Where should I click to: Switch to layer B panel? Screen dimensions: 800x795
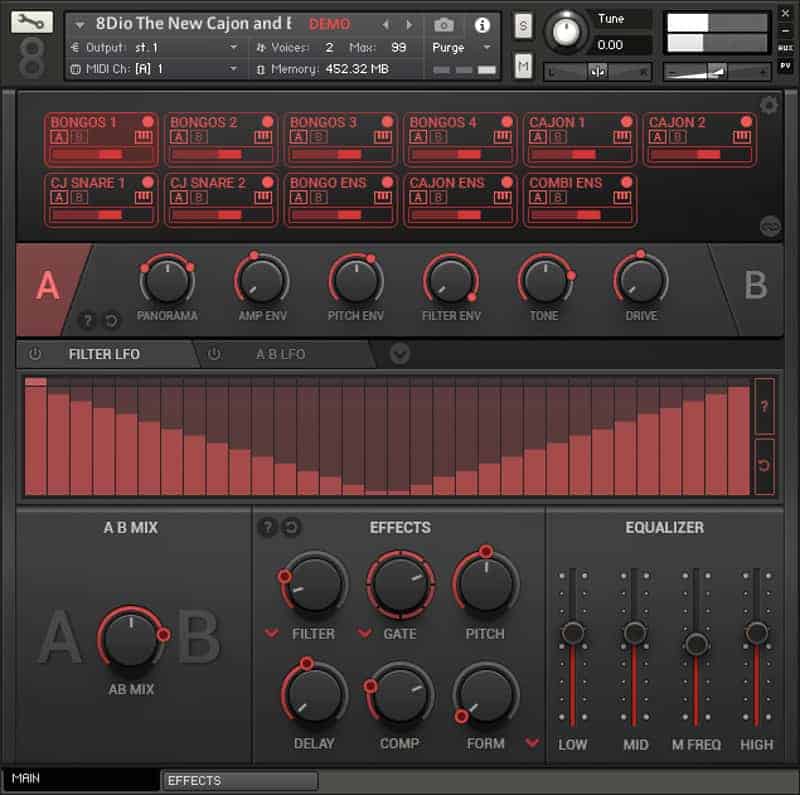(756, 285)
